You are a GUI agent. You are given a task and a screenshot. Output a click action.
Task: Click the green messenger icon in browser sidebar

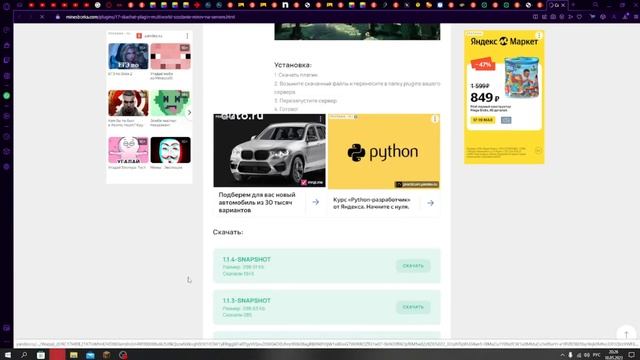(7, 96)
